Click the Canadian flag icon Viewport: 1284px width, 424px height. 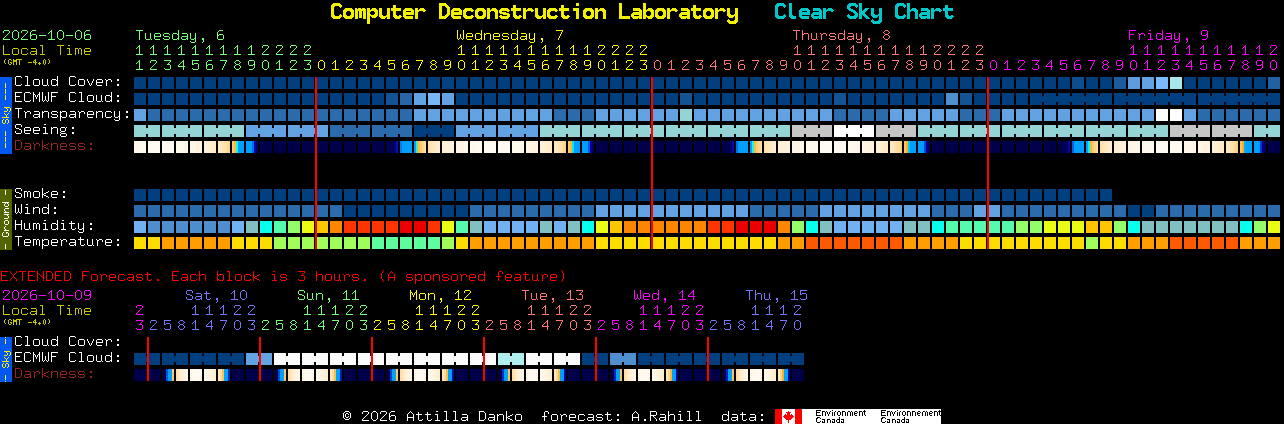[789, 416]
